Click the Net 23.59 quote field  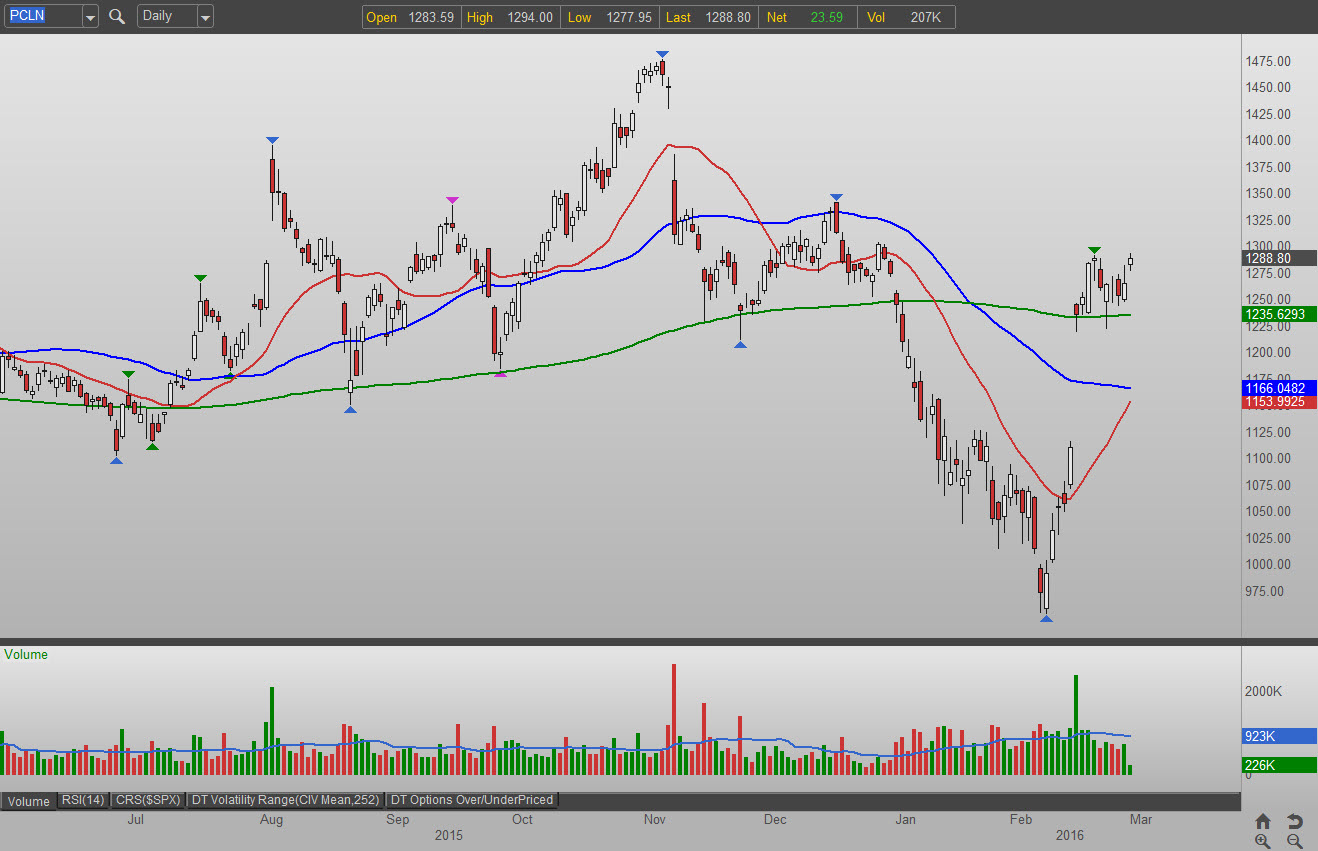pos(809,17)
